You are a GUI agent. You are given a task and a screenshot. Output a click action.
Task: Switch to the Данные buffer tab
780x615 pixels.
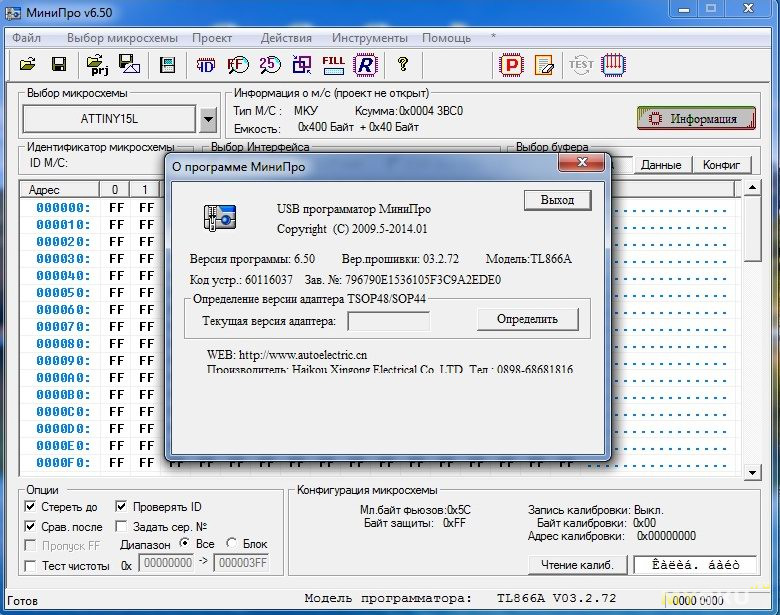coord(661,165)
